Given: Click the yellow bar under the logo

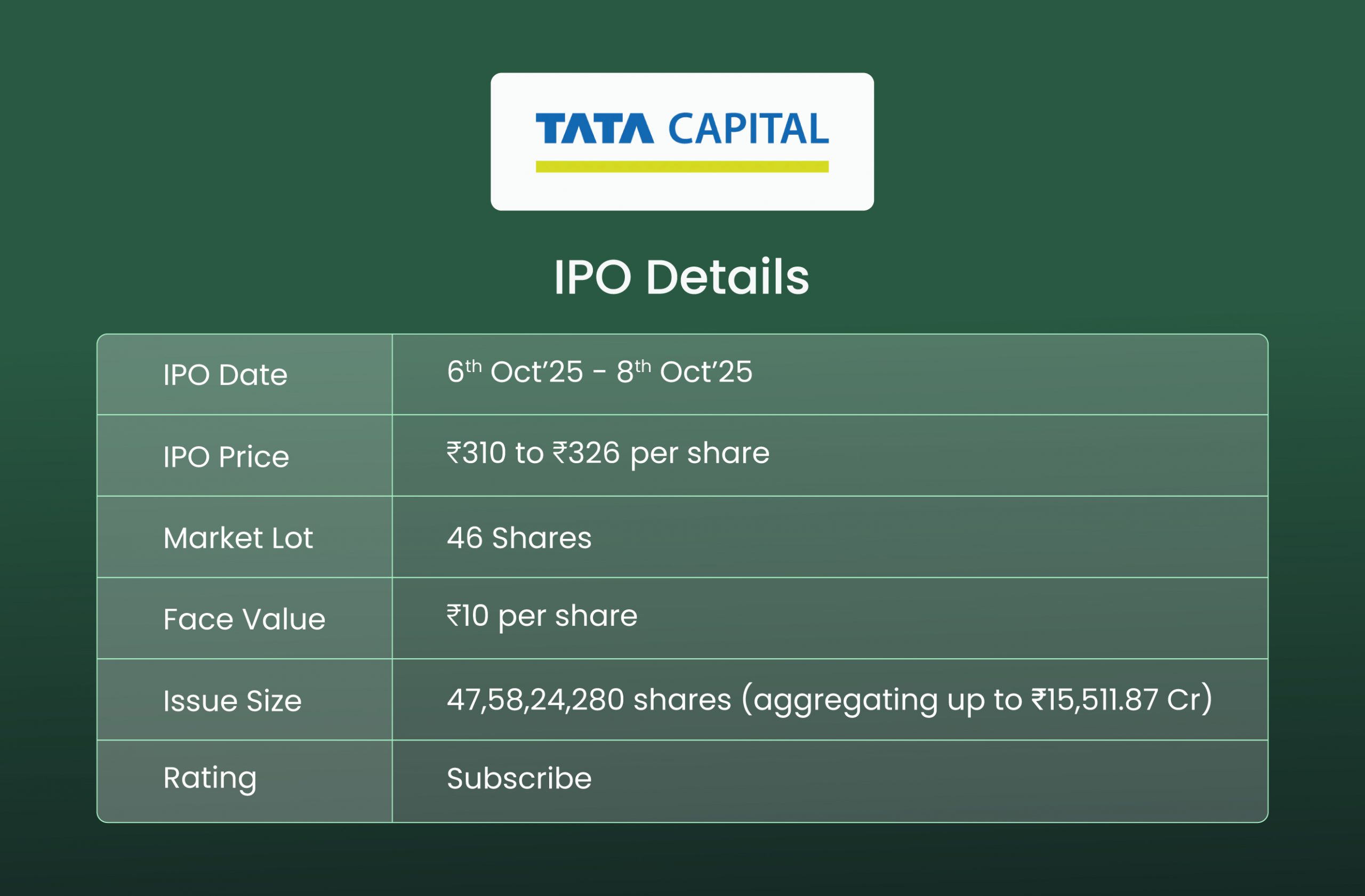Looking at the screenshot, I should [682, 167].
